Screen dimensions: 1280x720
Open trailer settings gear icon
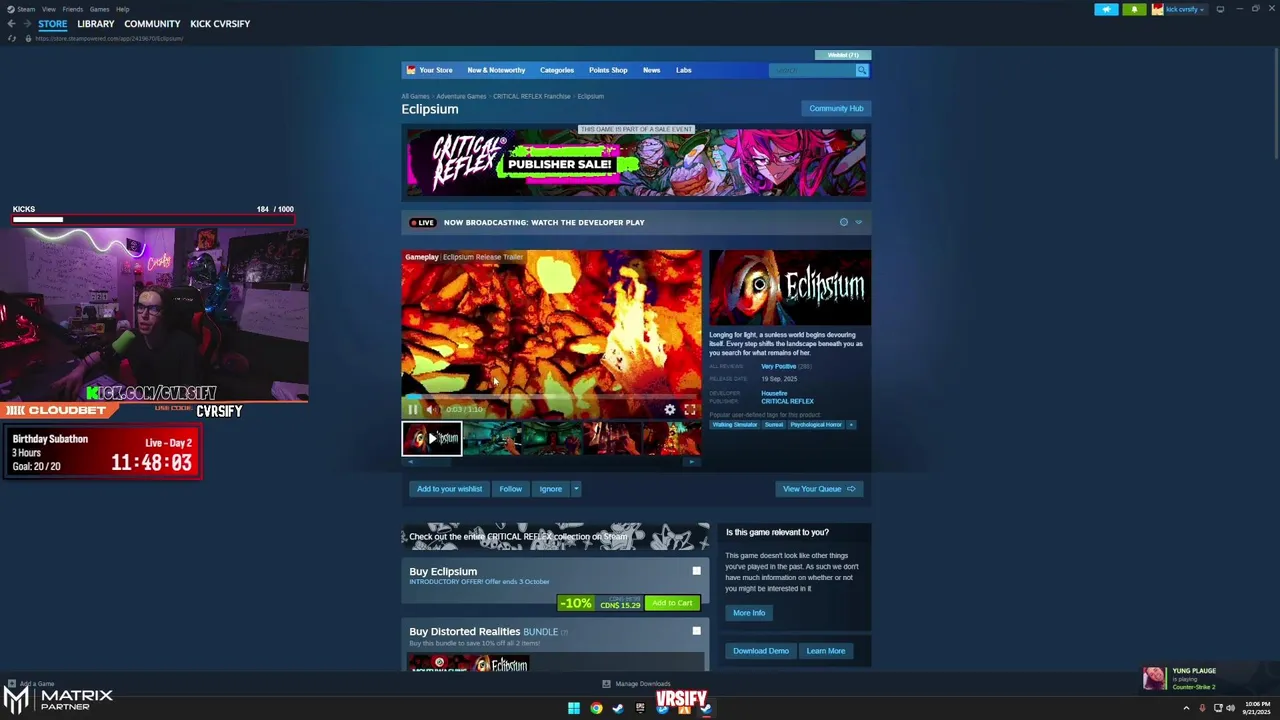click(x=670, y=409)
